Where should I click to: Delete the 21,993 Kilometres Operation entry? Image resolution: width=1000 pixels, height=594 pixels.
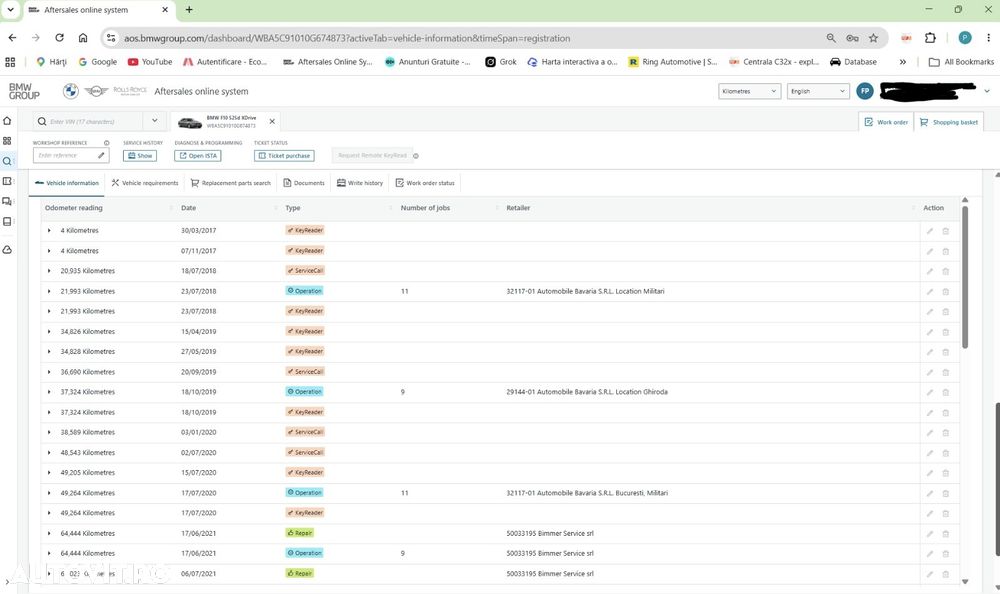point(946,292)
